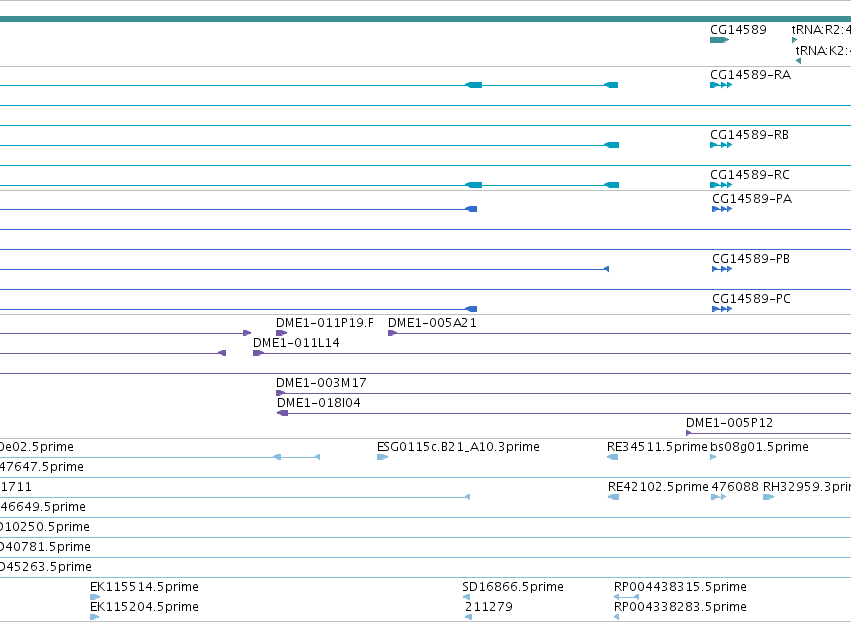Select the CG14589-PC protein arrow glyph
The height and width of the screenshot is (622, 851).
[722, 309]
